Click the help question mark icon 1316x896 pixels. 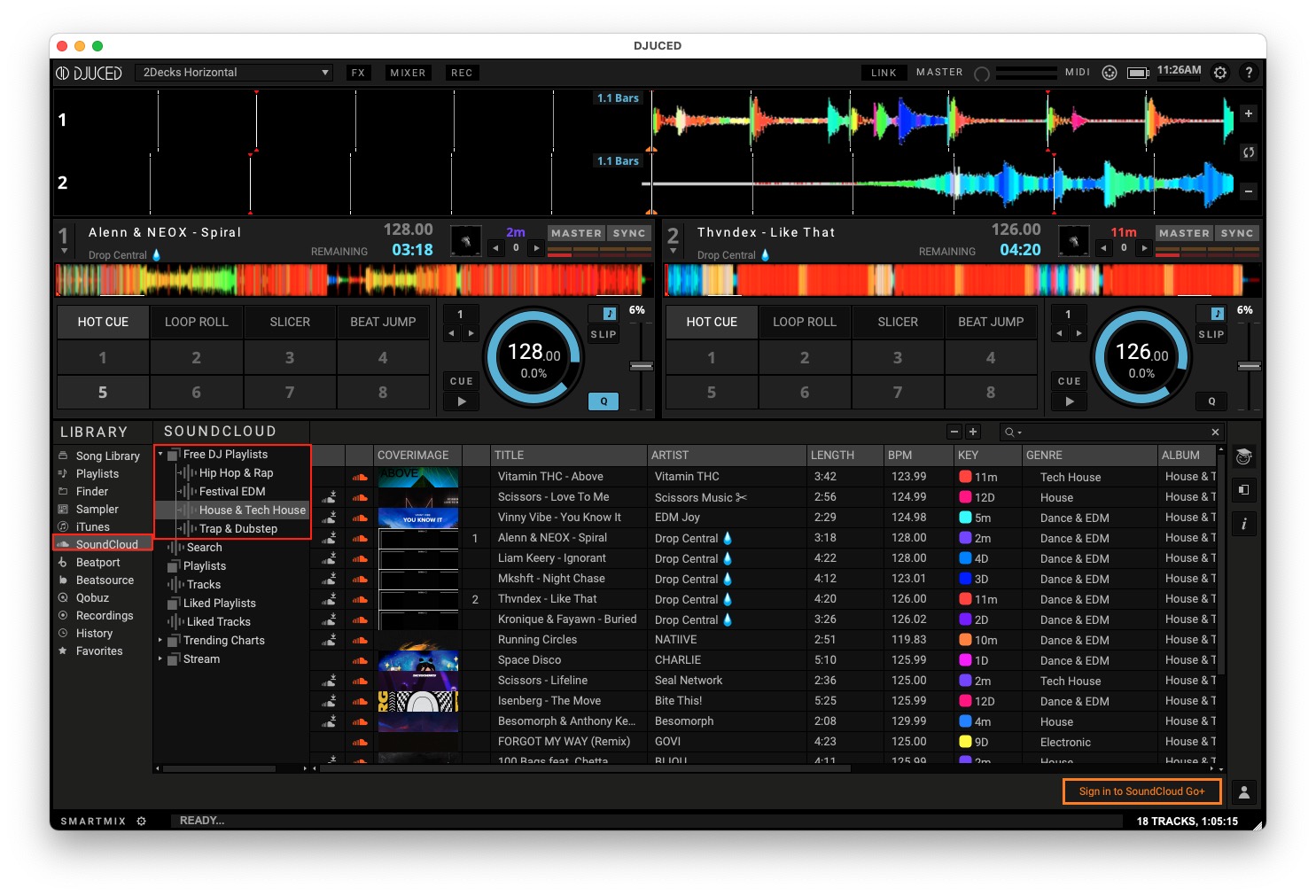point(1249,73)
